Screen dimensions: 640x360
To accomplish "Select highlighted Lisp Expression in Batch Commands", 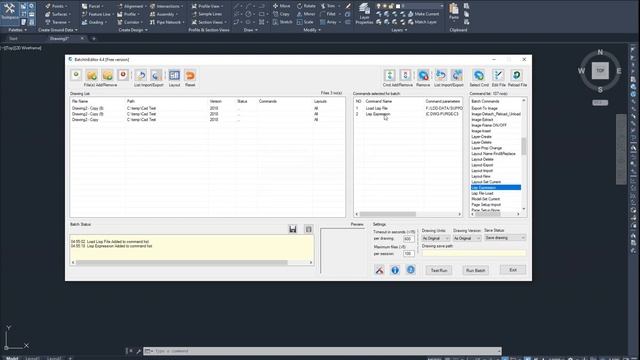I will click(x=496, y=187).
